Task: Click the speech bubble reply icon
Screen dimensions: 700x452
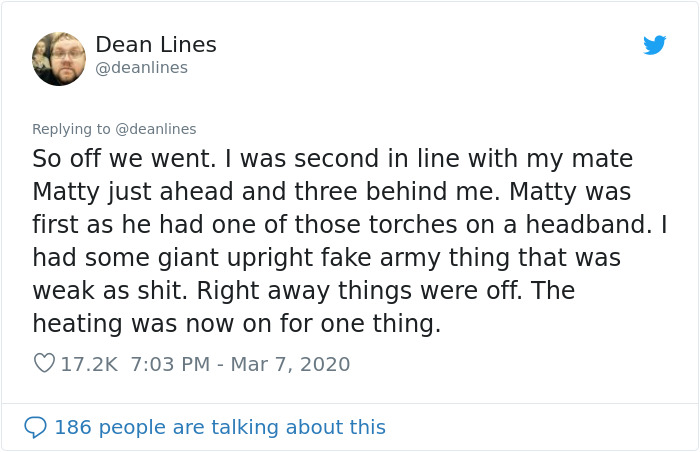Action: tap(35, 427)
